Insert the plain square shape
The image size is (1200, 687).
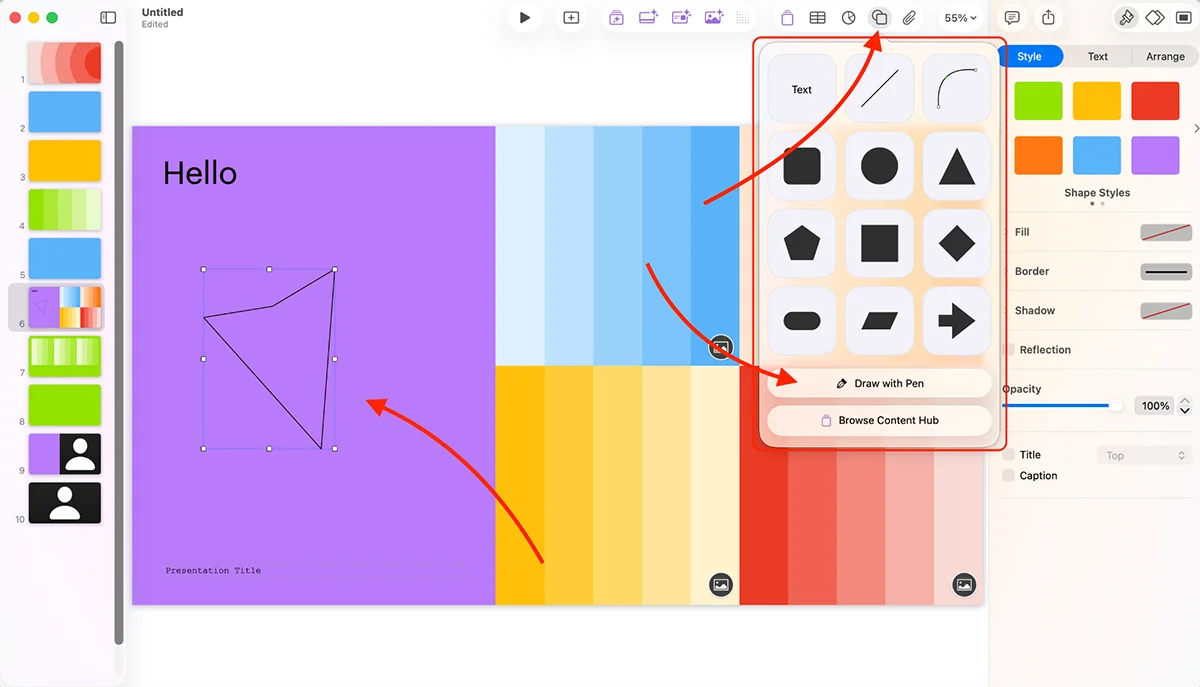click(879, 243)
